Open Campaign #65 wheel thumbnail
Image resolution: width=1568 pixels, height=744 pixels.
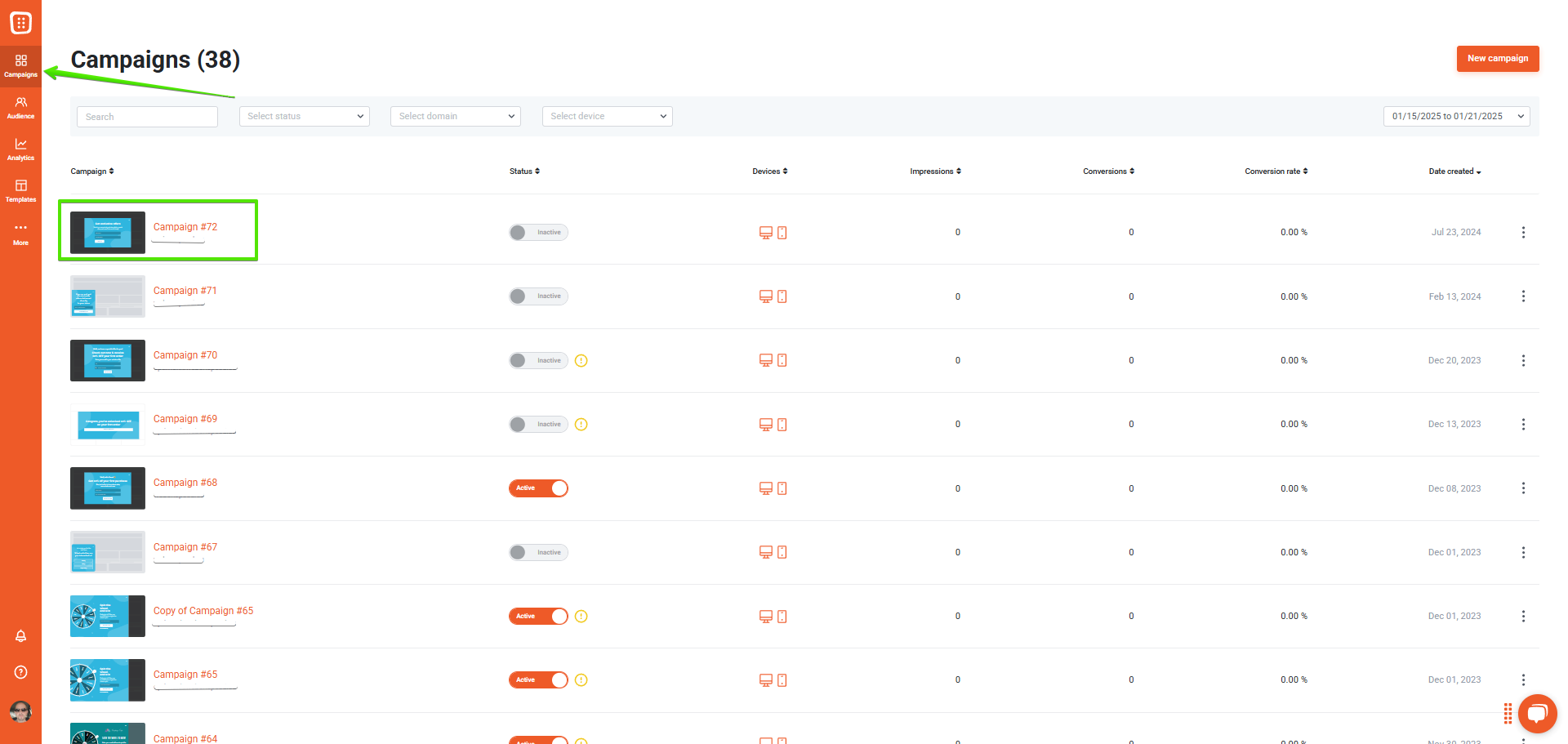[108, 680]
